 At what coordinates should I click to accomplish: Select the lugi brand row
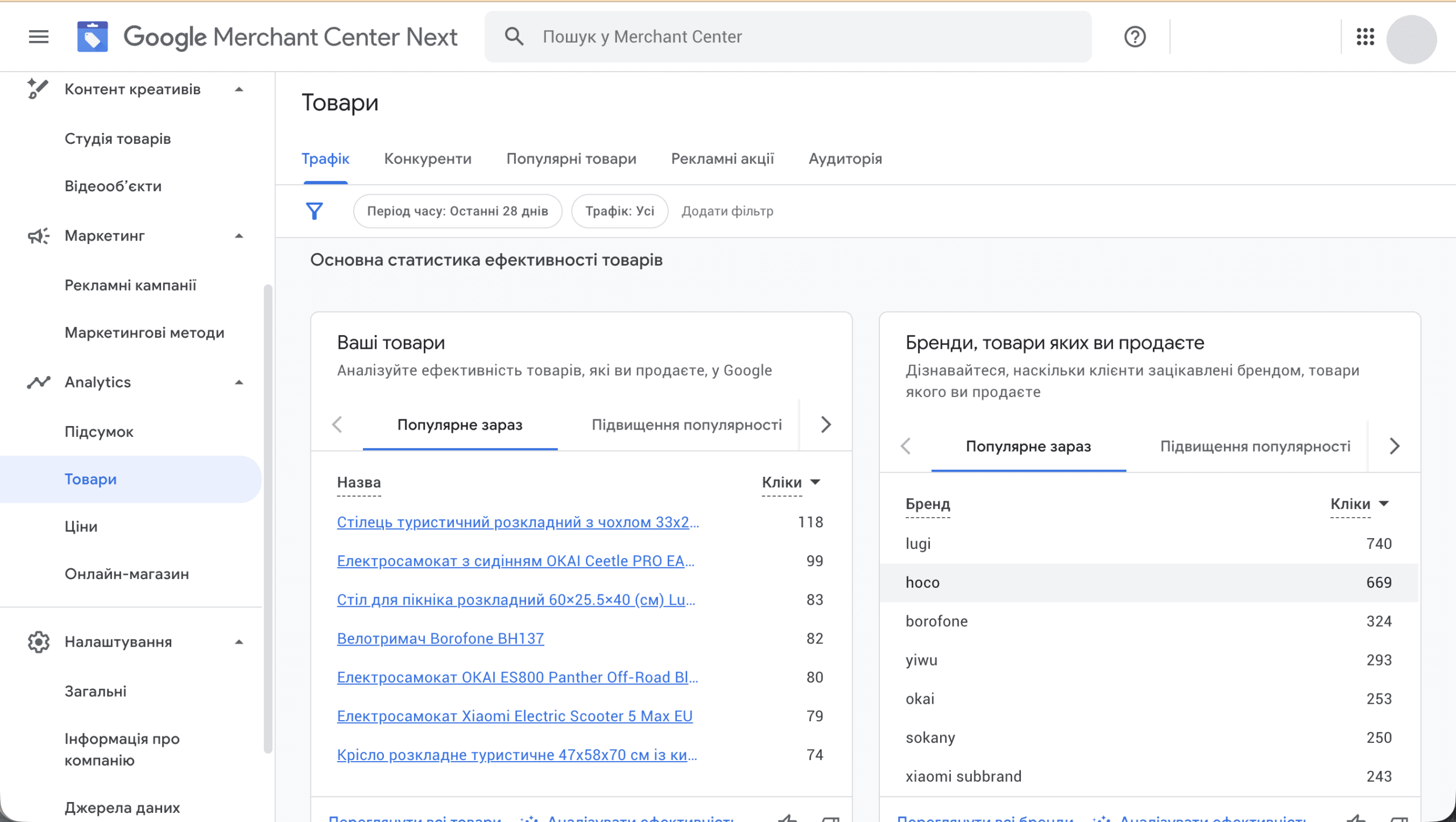[1149, 544]
